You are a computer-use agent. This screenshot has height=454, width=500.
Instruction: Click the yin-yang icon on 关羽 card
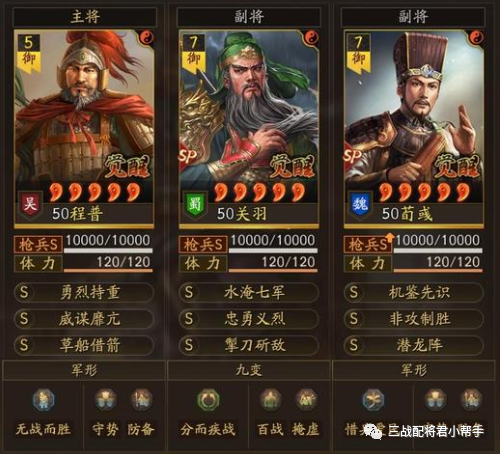pos(311,37)
